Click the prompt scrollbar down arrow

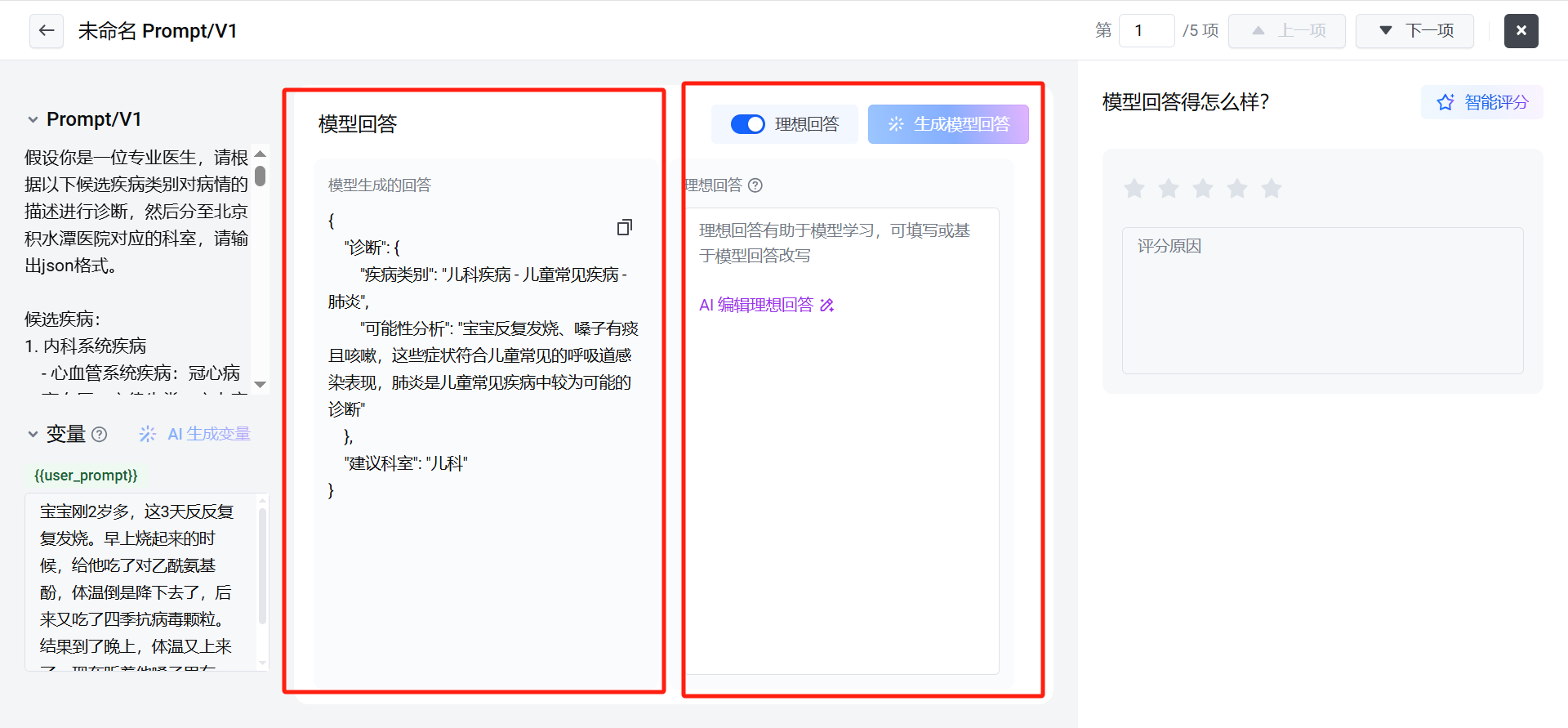pyautogui.click(x=261, y=384)
